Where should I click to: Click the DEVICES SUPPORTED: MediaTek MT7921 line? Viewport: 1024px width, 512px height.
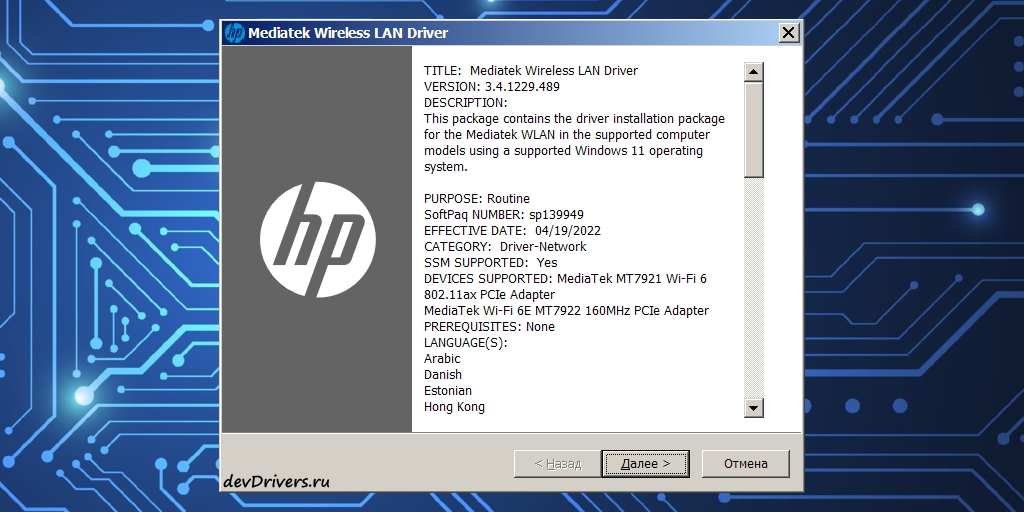click(x=566, y=279)
